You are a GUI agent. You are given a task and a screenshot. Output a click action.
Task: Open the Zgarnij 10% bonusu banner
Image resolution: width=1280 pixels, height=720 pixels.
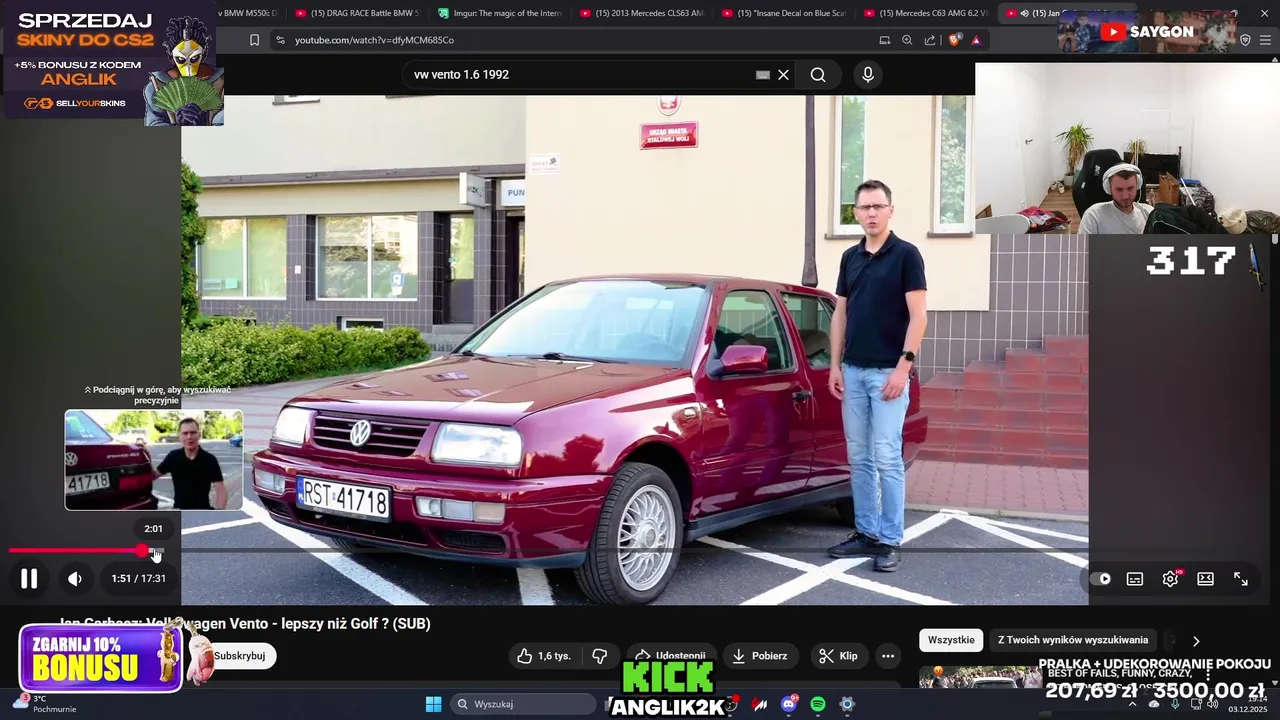(x=100, y=657)
